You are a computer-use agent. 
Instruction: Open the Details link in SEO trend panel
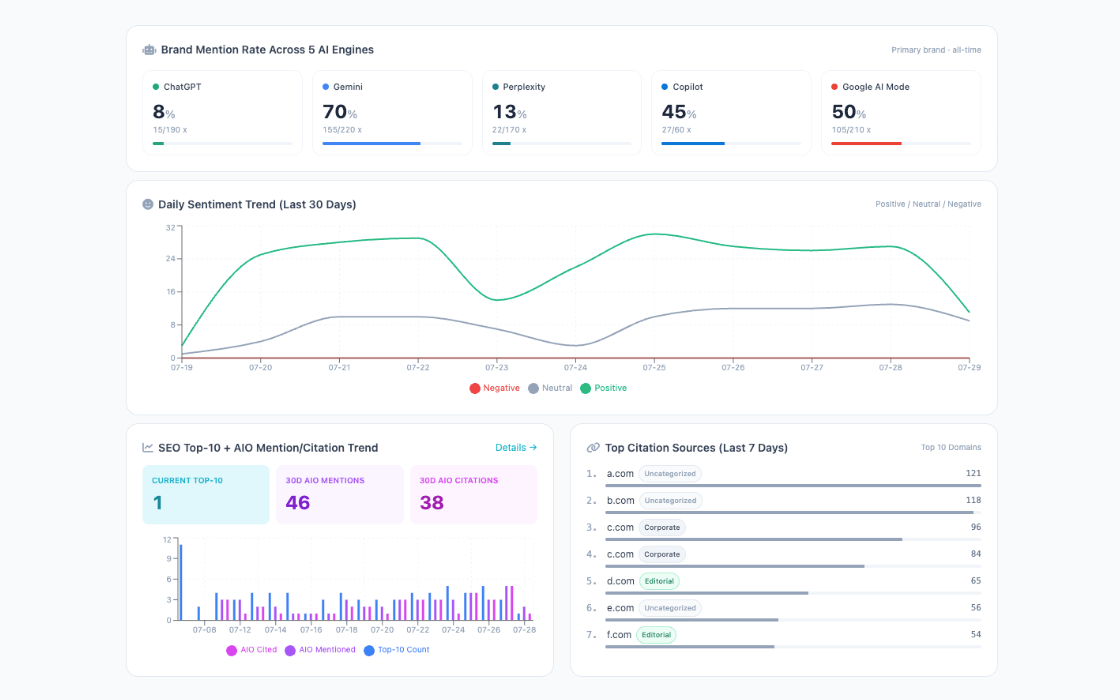[x=516, y=448]
